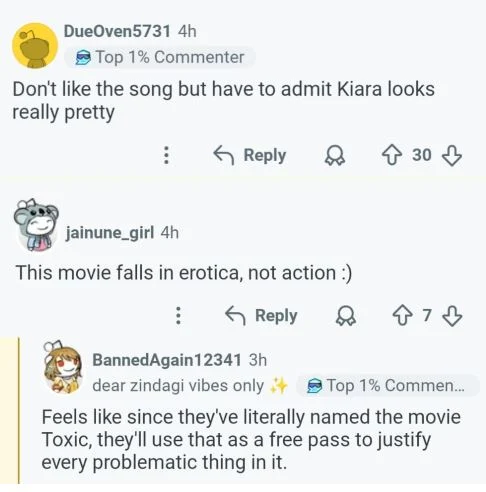
Task: Click the 'dear zindagi vibes only' flair
Action: pos(190,386)
